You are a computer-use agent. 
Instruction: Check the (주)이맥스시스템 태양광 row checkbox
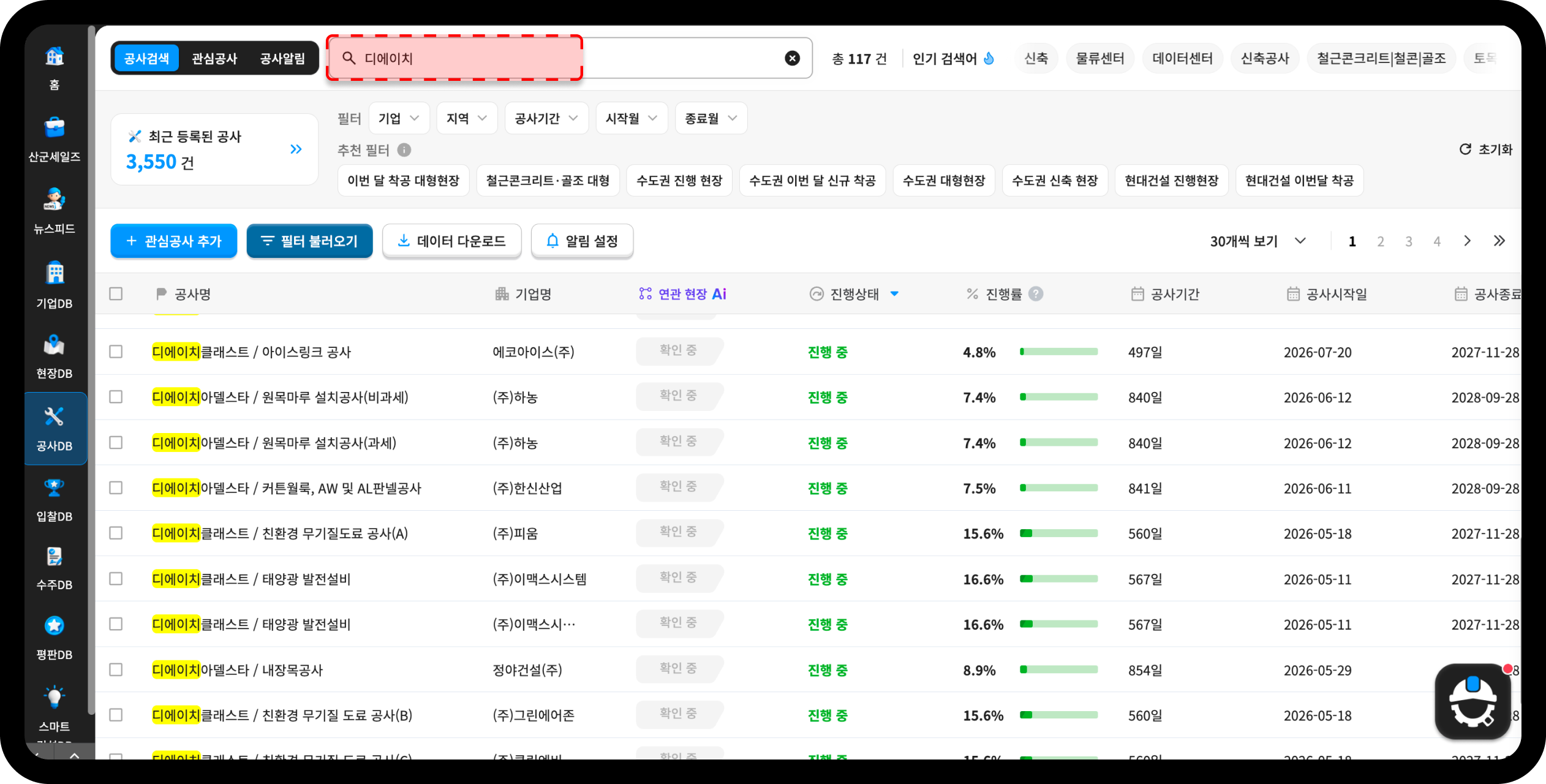pyautogui.click(x=116, y=578)
